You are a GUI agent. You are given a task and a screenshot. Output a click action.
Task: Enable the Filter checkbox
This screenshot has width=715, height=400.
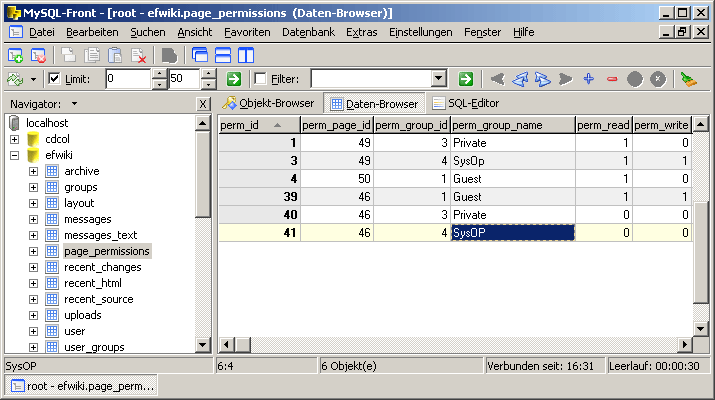pyautogui.click(x=261, y=79)
